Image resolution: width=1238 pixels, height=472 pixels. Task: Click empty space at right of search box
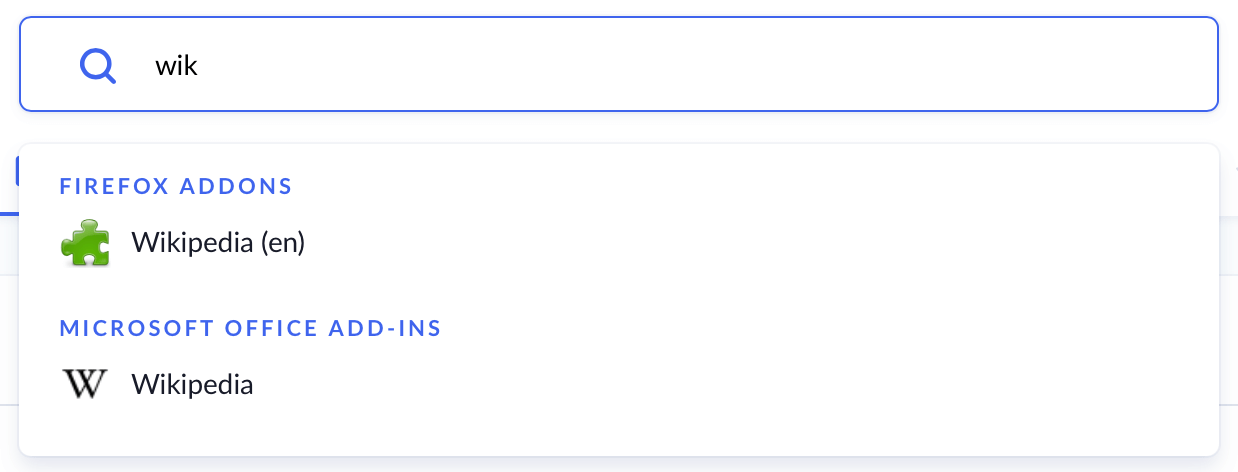tap(1000, 67)
